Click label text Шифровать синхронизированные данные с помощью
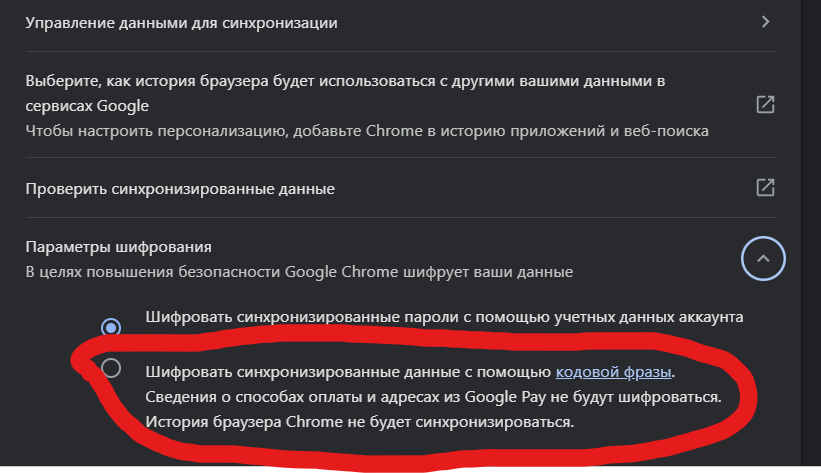 point(348,372)
